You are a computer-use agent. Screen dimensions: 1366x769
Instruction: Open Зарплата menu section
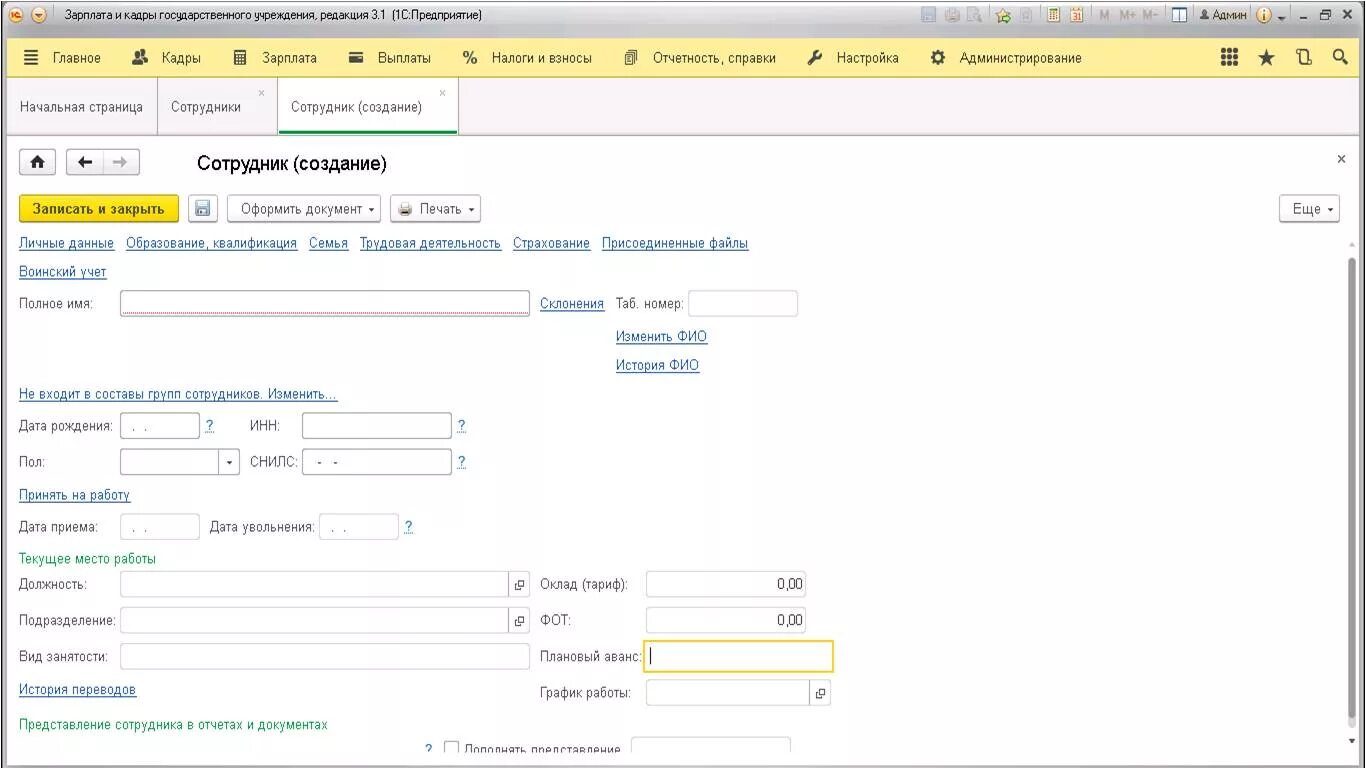click(x=275, y=58)
